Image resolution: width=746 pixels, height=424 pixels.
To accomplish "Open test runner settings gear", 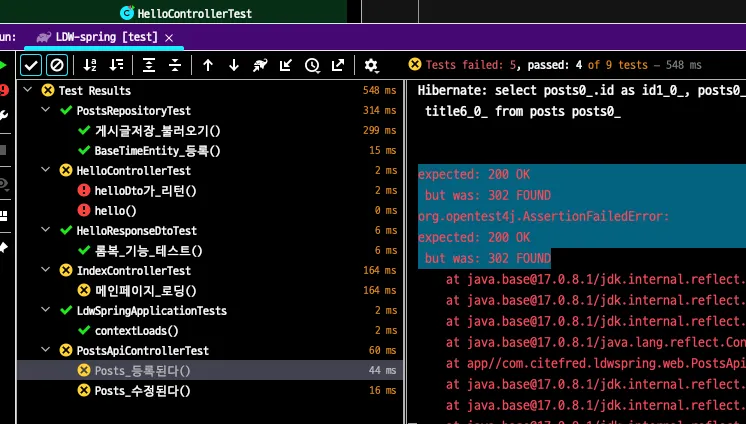I will click(x=371, y=65).
